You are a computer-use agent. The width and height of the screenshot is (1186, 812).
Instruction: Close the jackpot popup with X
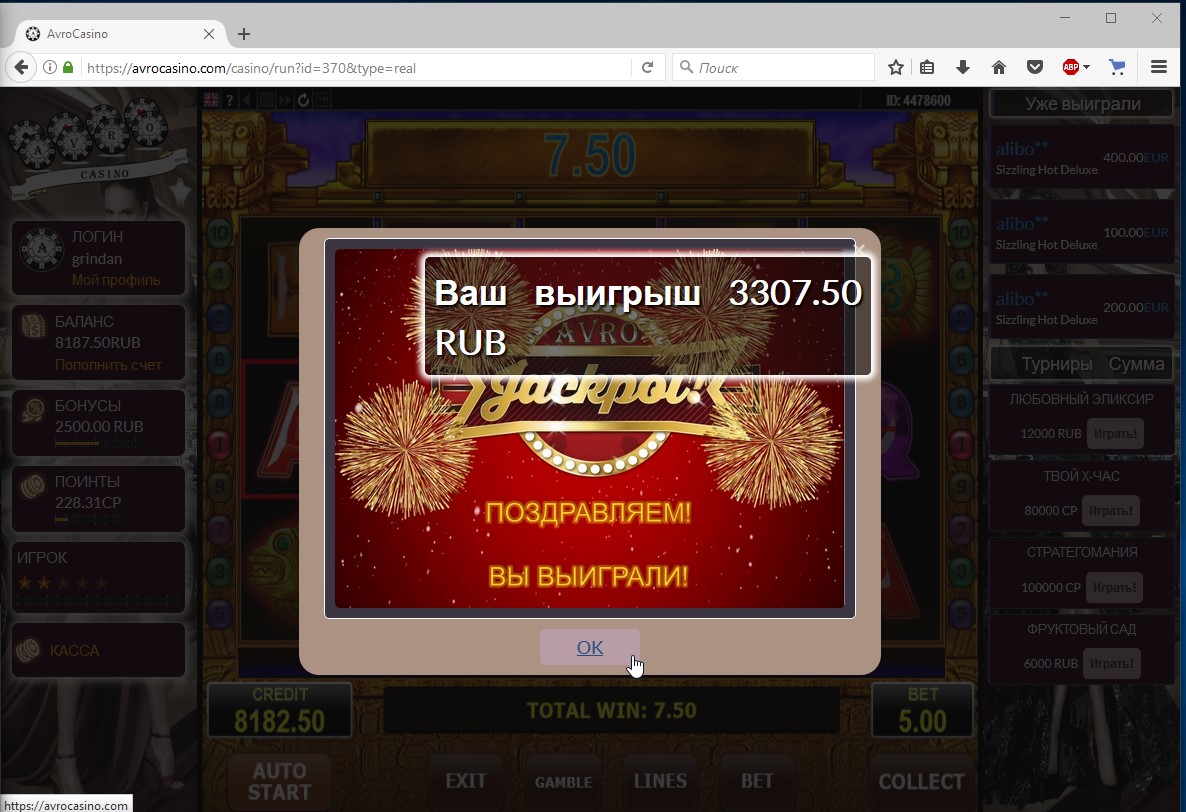pos(858,248)
